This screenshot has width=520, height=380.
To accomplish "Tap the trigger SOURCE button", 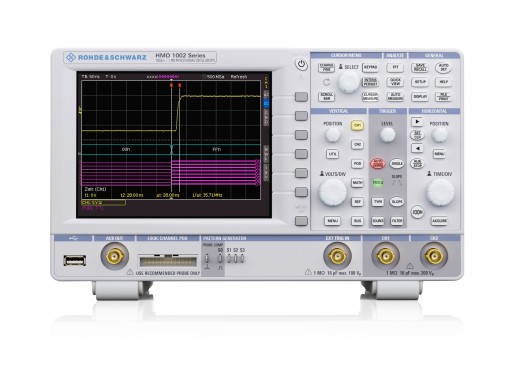I will pos(378,221).
